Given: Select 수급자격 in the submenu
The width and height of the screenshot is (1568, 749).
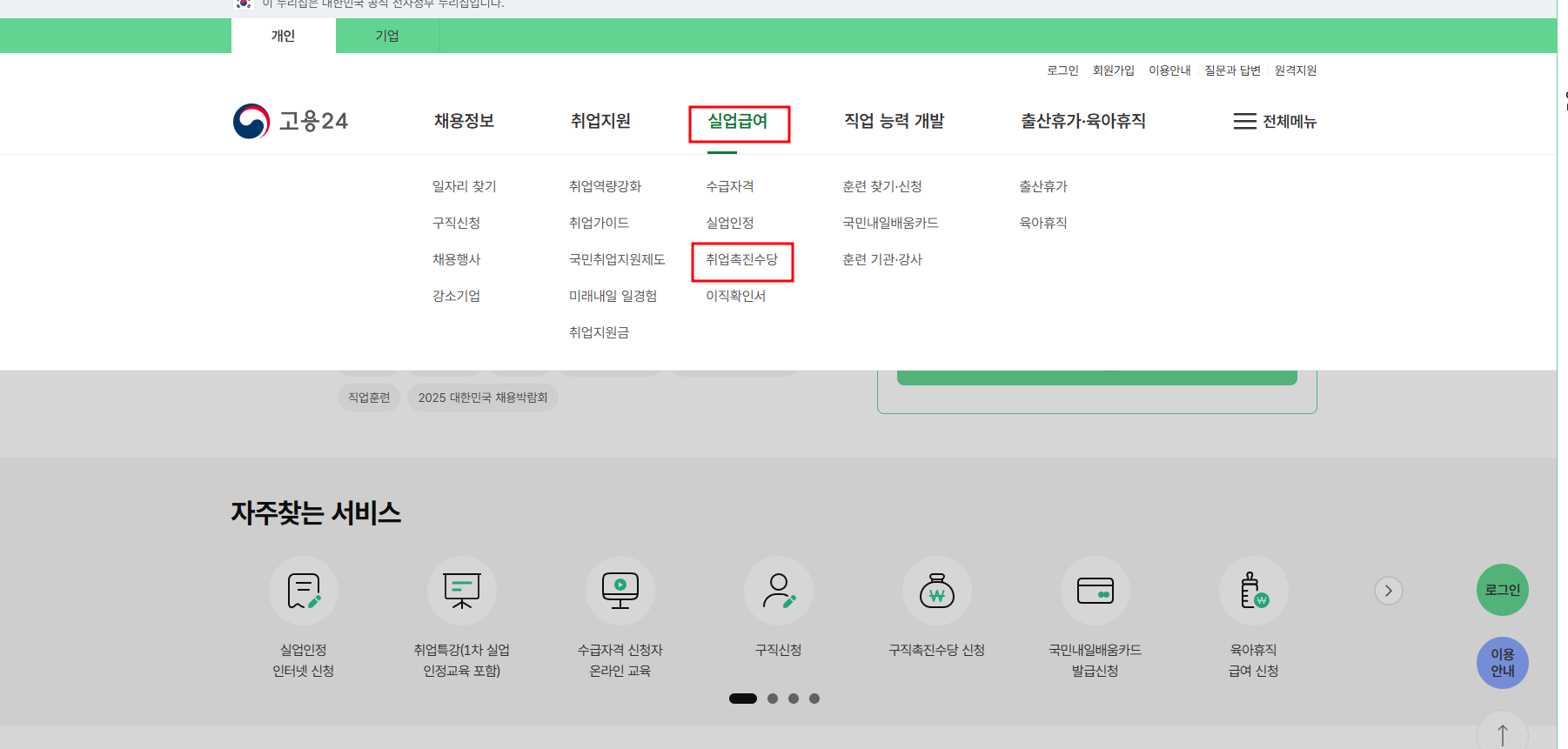Looking at the screenshot, I should pos(730,186).
